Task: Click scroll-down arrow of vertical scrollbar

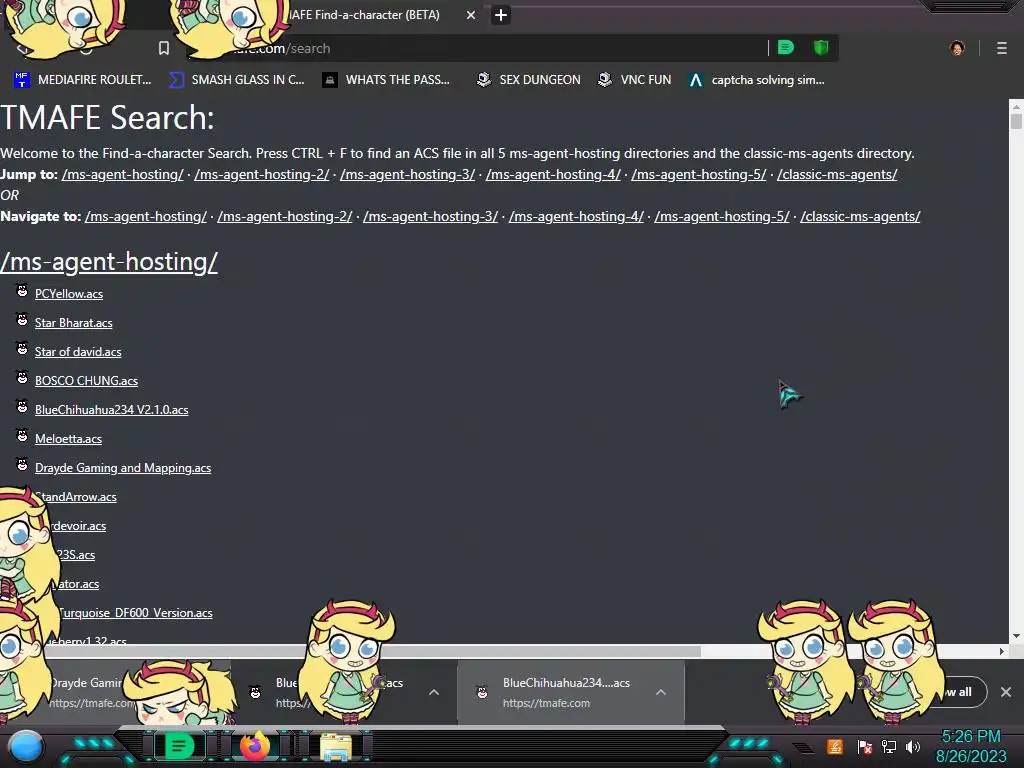Action: tap(1016, 636)
